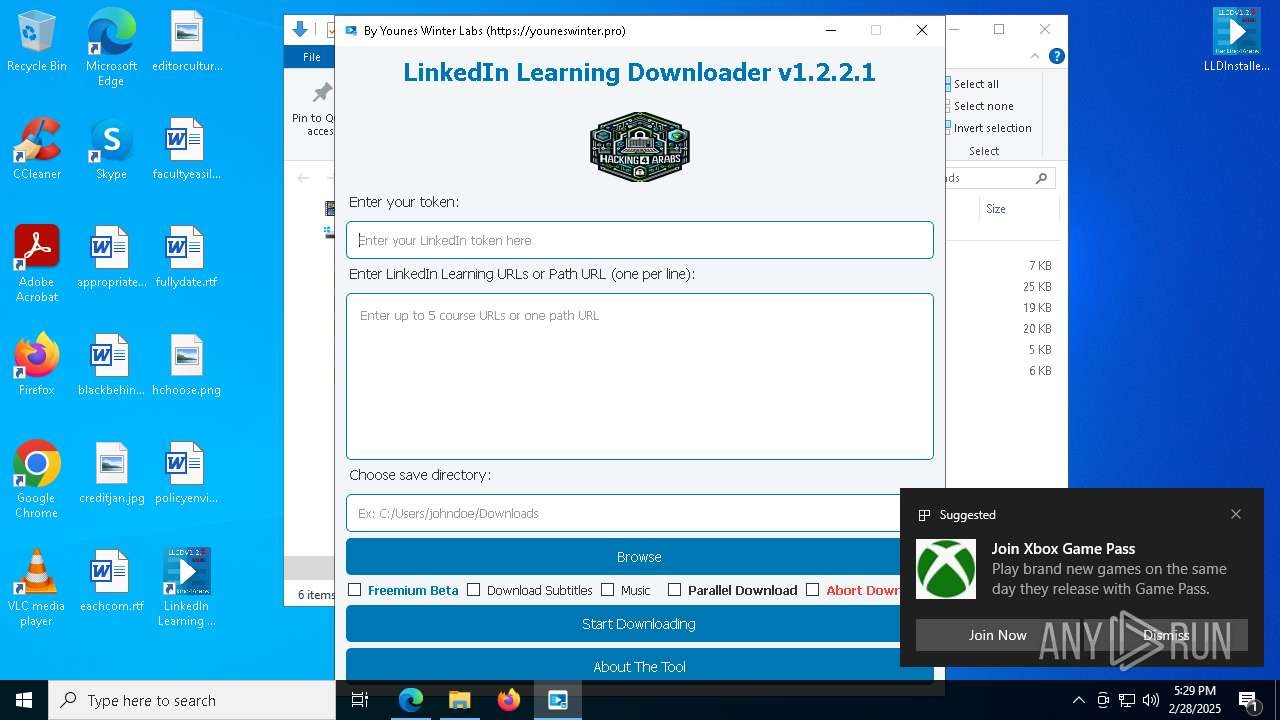Enable Freemium Beta checkbox
The image size is (1280, 720).
click(x=354, y=590)
